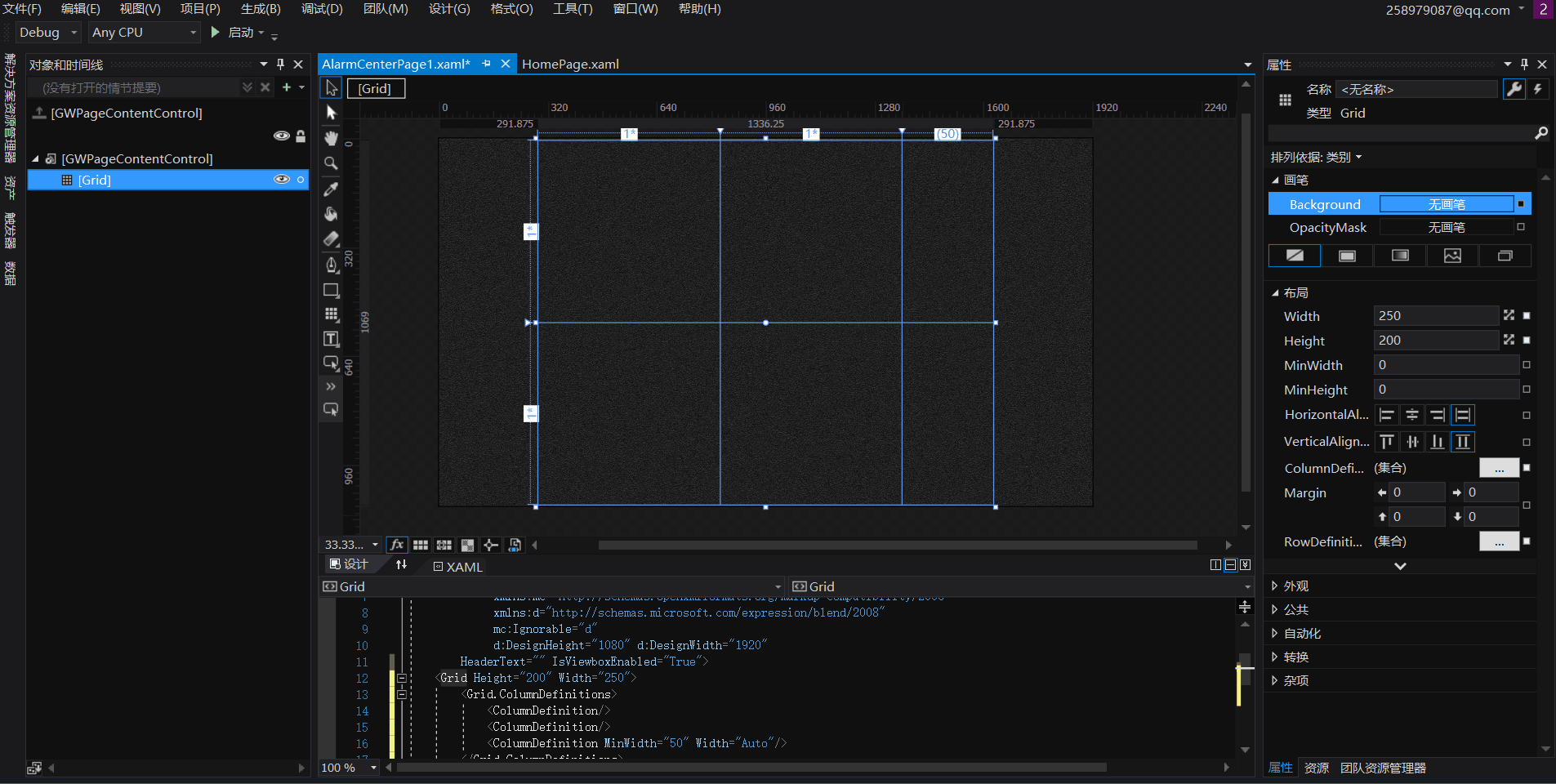
Task: Select the Pan (hand) tool
Action: pyautogui.click(x=331, y=138)
